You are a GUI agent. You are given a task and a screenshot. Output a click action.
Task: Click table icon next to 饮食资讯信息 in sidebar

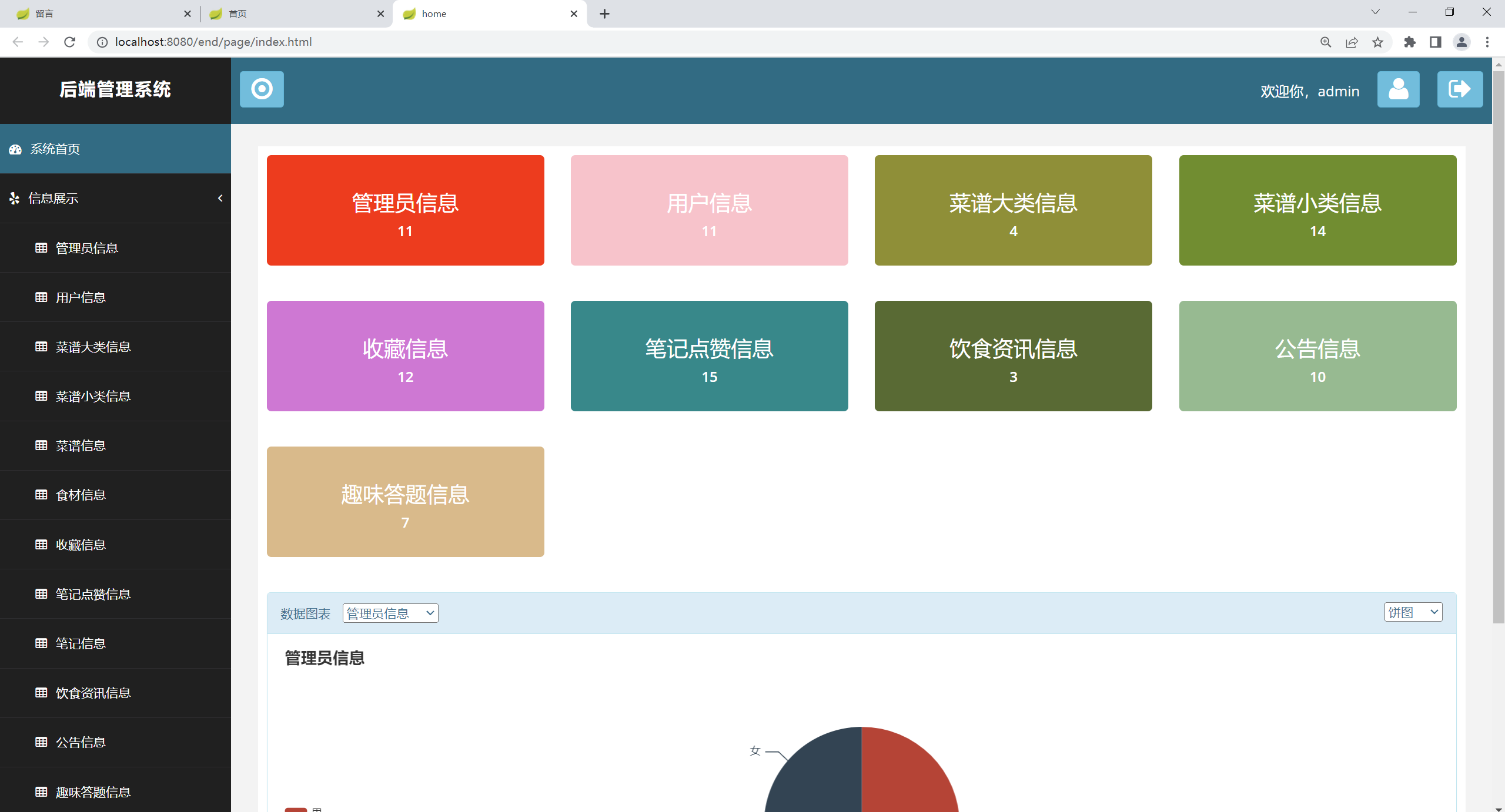(x=41, y=693)
